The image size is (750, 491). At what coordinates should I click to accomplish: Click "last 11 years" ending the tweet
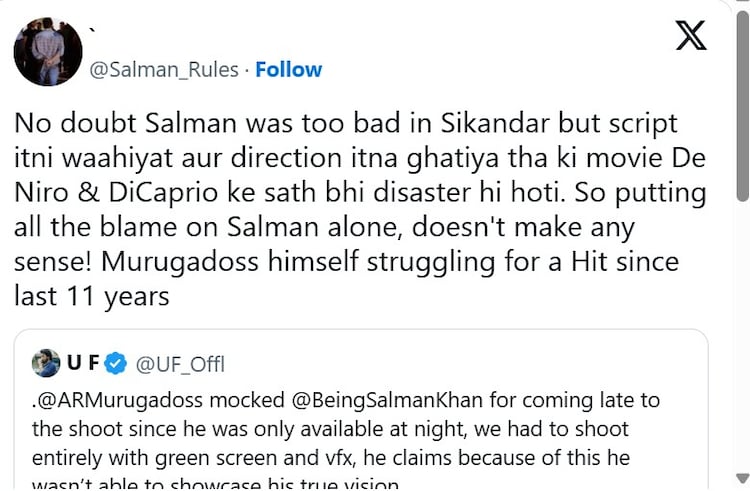[91, 297]
